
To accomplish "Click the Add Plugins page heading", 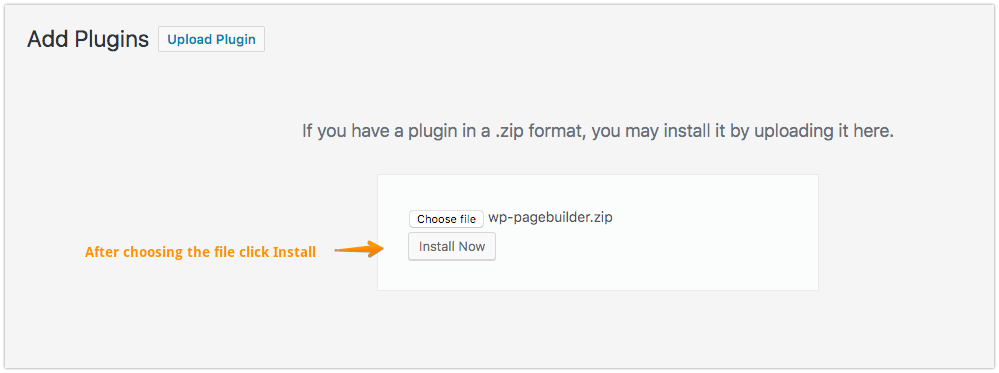I will coord(88,40).
